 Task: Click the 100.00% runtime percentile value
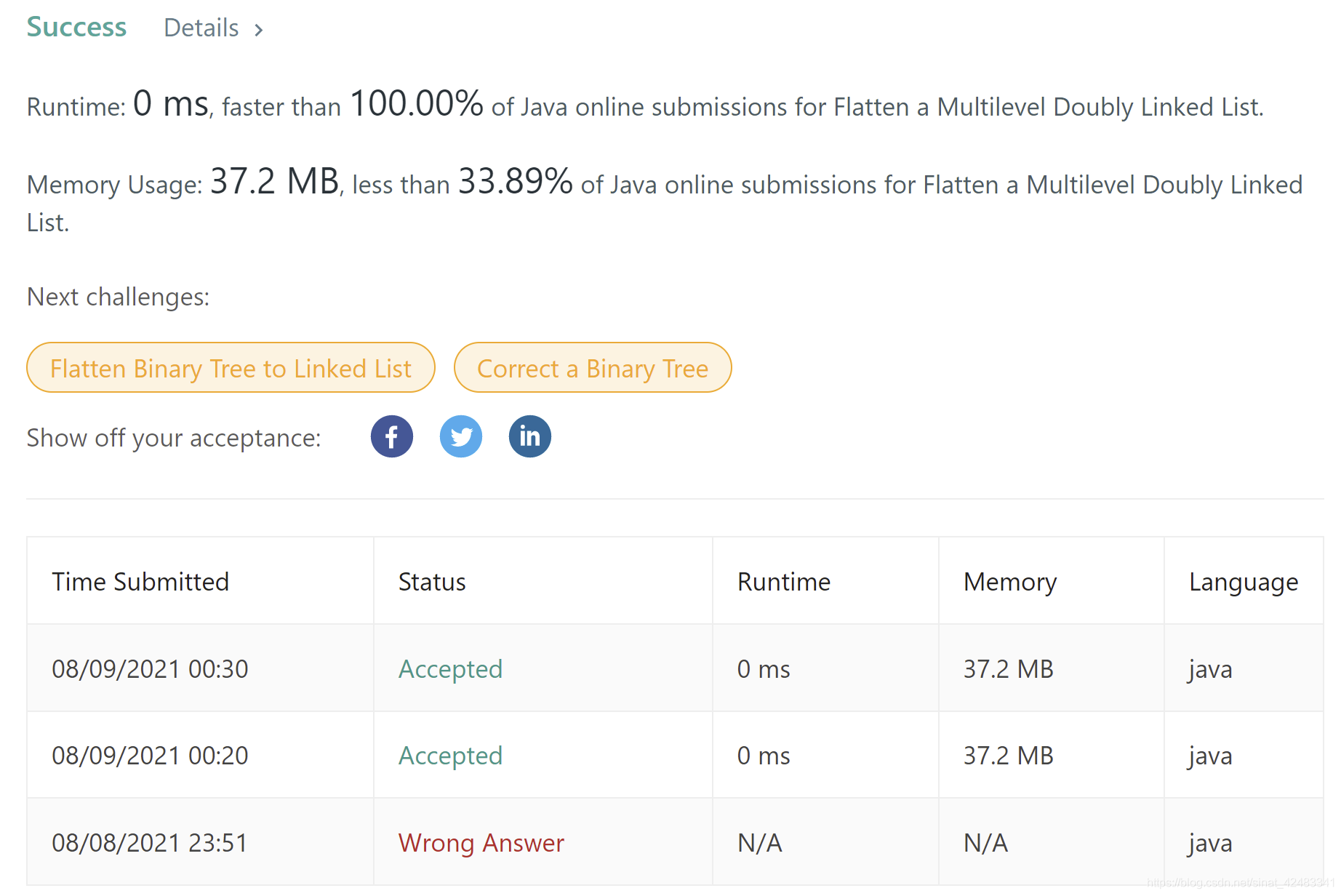point(417,103)
